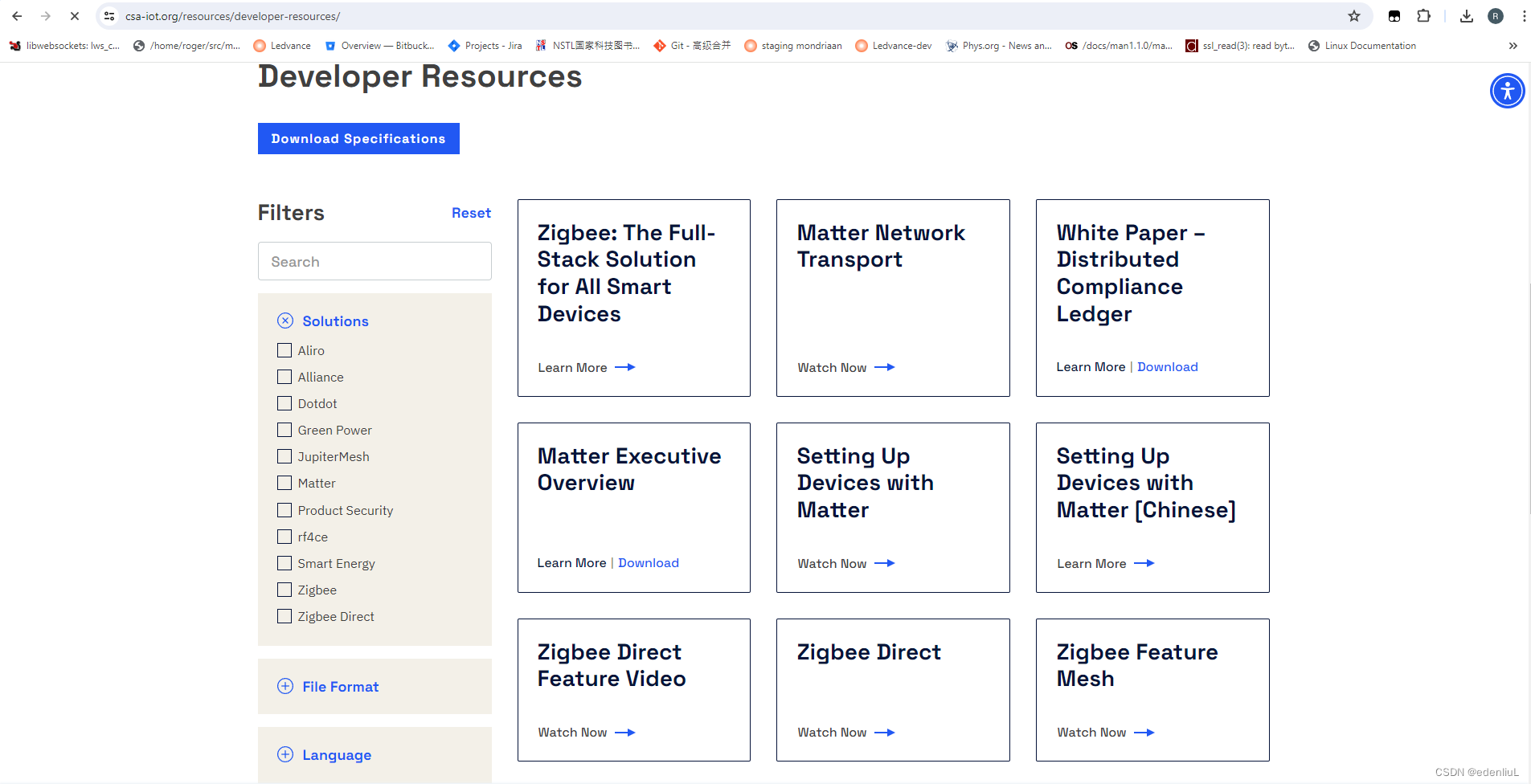Open the Ledvance bookmark
This screenshot has height=784, width=1531.
tap(282, 46)
